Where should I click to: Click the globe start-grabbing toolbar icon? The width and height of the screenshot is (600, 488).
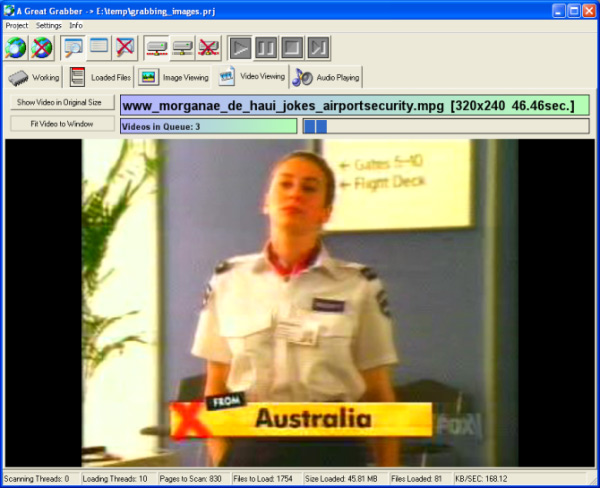pos(16,47)
